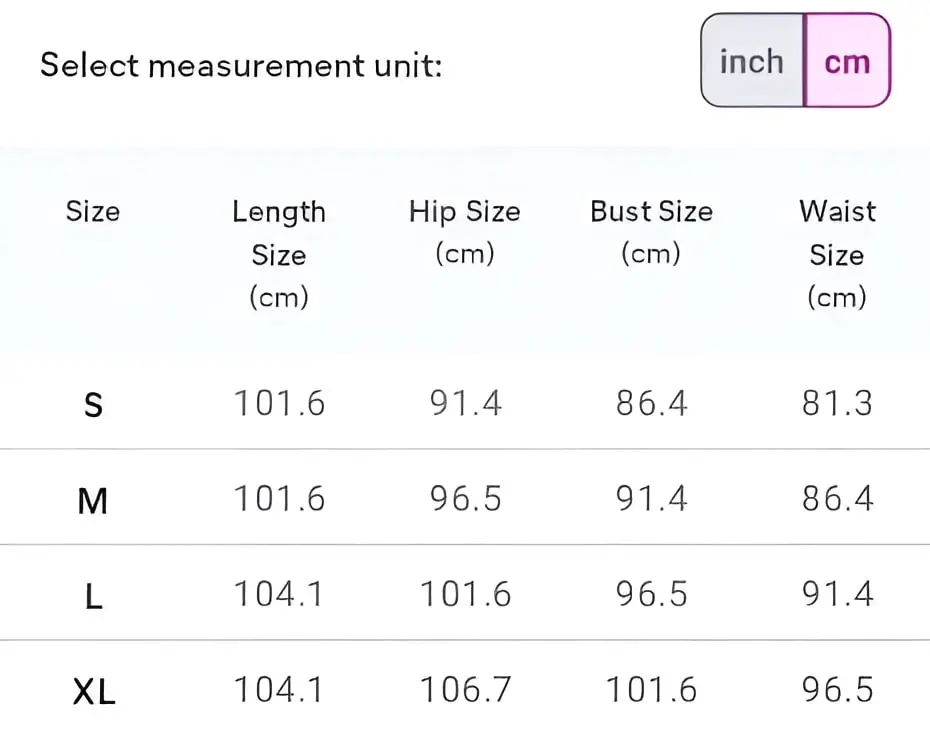930x754 pixels.
Task: Click the M hip value 96.5
Action: tap(466, 498)
